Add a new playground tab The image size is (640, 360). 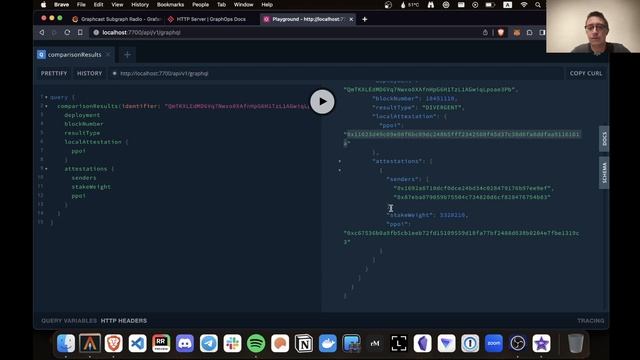tap(127, 55)
